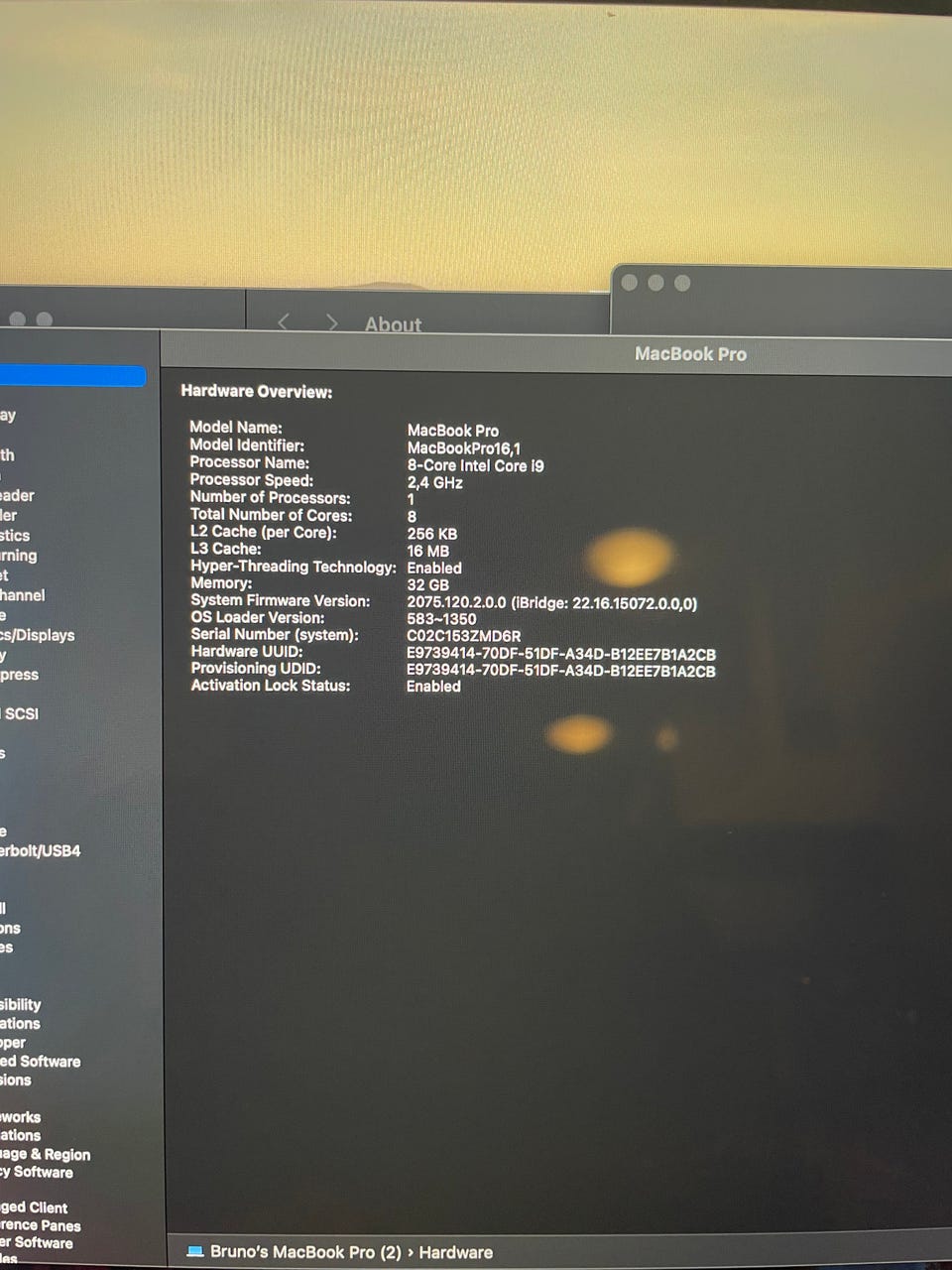Click 'Enabled' in the Hyper-Threading Technology row
This screenshot has height=1270, width=952.
(434, 569)
